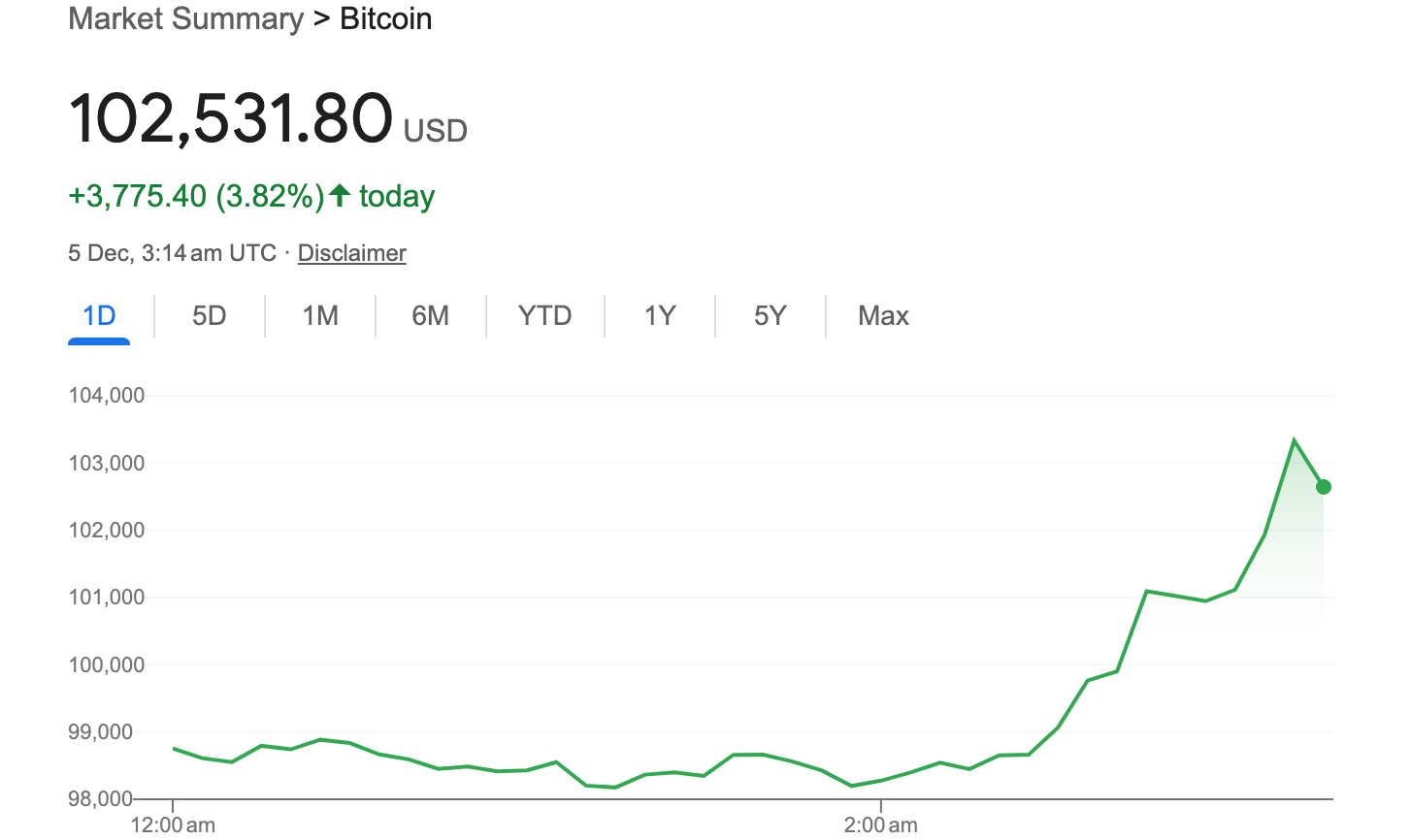Select the 1D range tab
Screen dimensions: 1411x840
pos(99,316)
